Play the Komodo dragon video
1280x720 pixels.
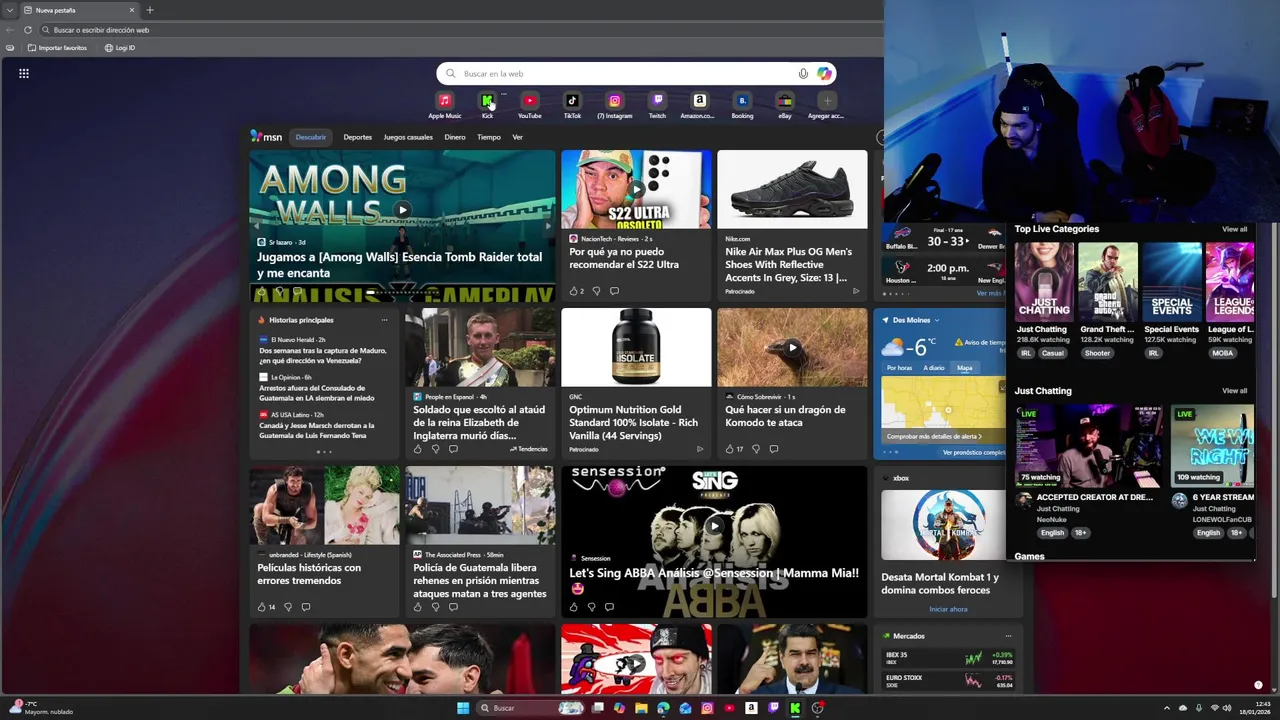coord(792,348)
